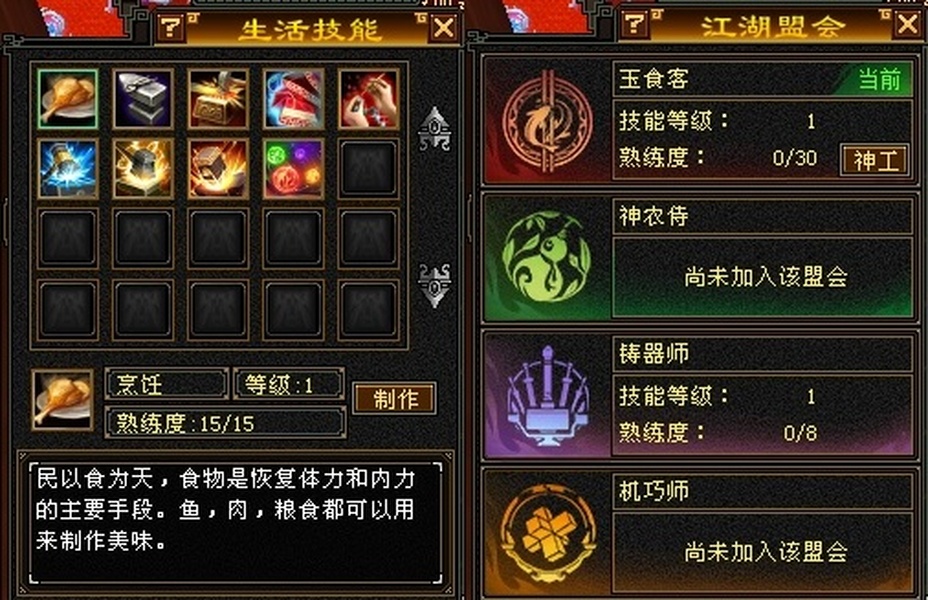Select the colored gem orbs skill icon
This screenshot has width=928, height=600.
point(294,169)
